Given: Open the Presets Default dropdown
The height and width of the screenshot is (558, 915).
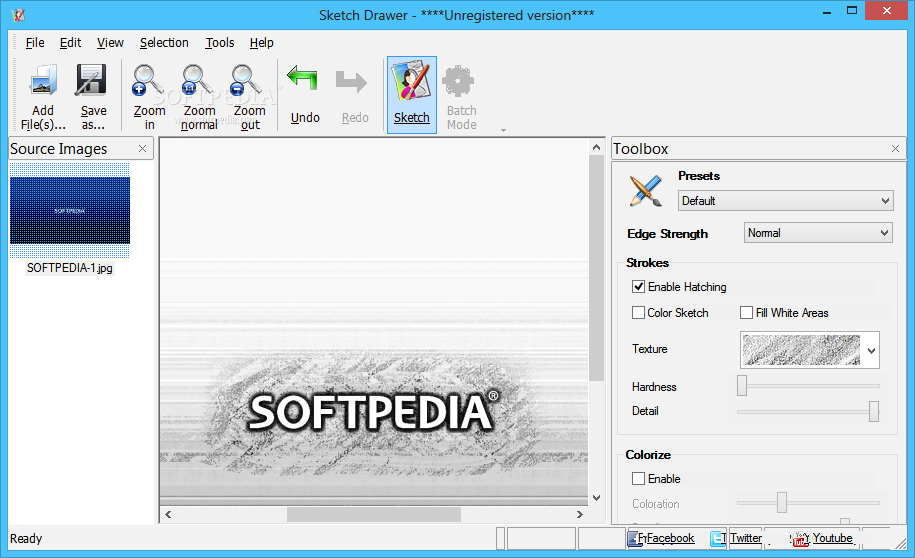Looking at the screenshot, I should click(x=785, y=201).
